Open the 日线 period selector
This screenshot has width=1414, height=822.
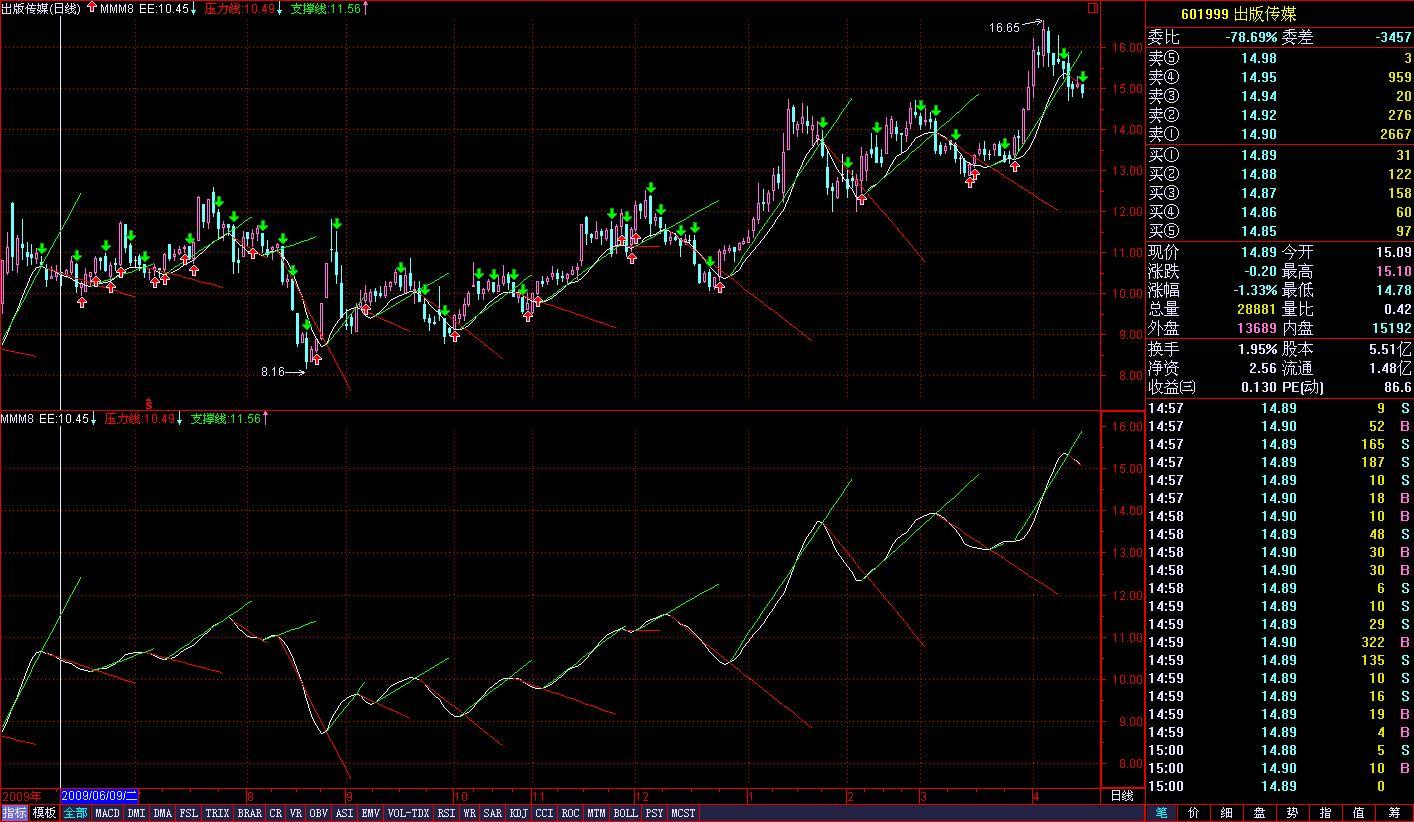click(1122, 797)
